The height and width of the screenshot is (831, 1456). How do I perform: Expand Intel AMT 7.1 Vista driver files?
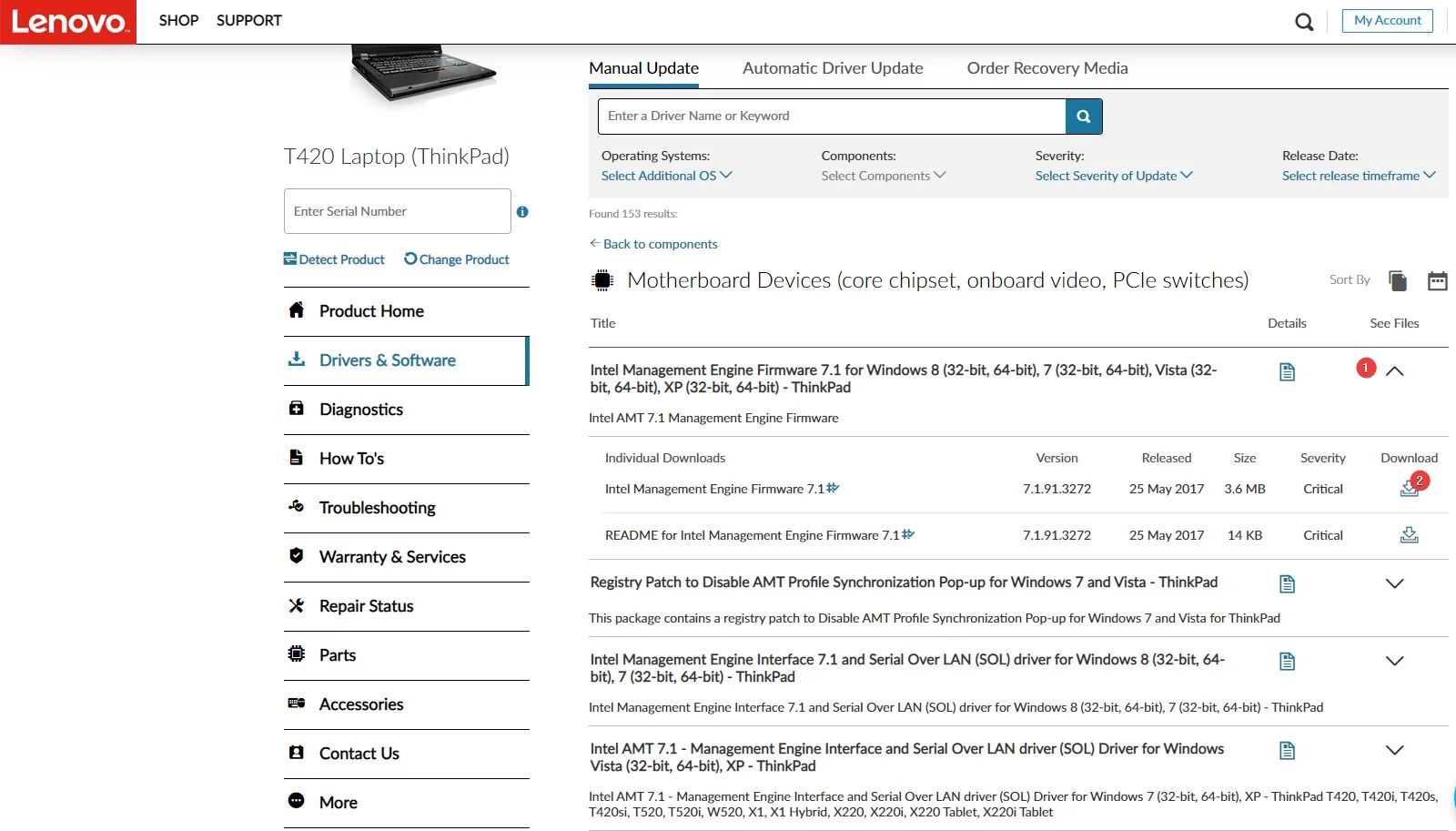click(x=1394, y=750)
